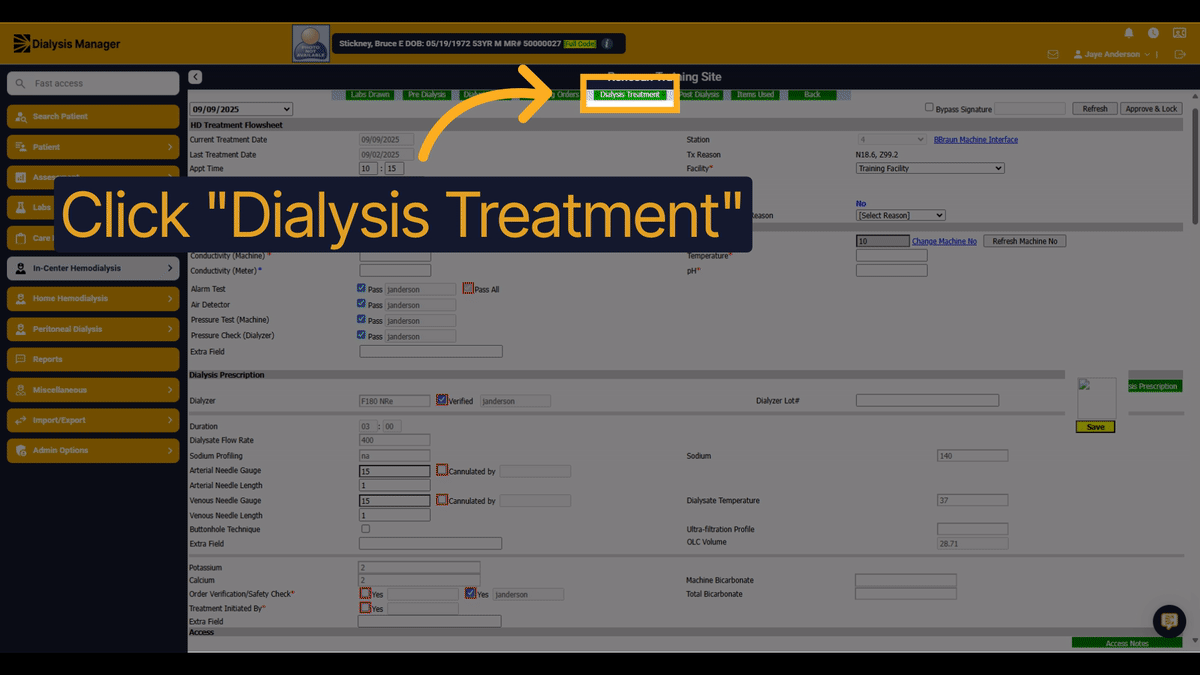Open the BBraun Machine Interface link

point(976,140)
